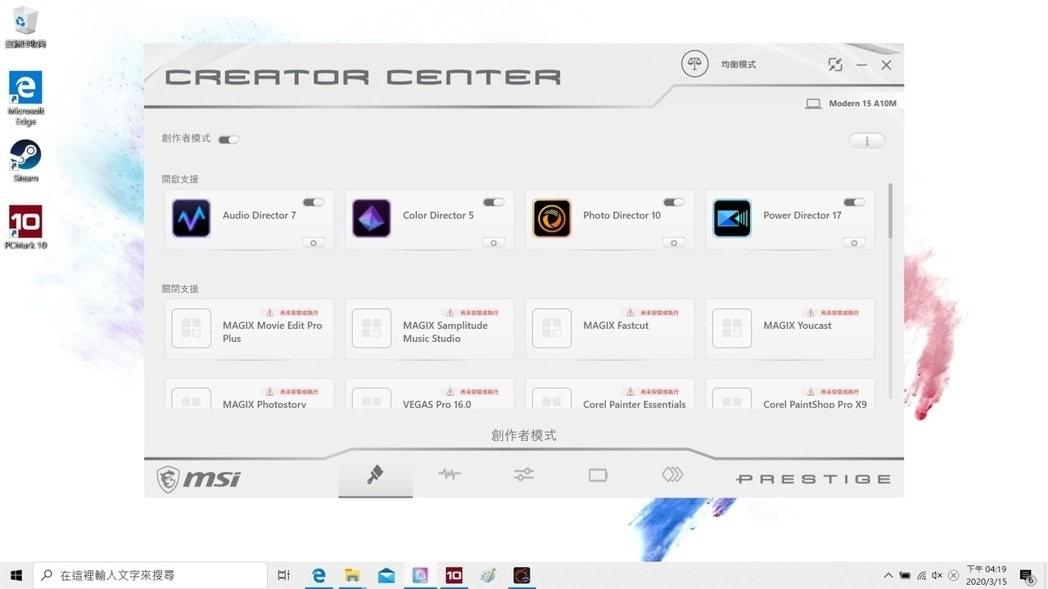The height and width of the screenshot is (589, 1048).
Task: Toggle Audio Director 7 support switch
Action: tap(313, 202)
